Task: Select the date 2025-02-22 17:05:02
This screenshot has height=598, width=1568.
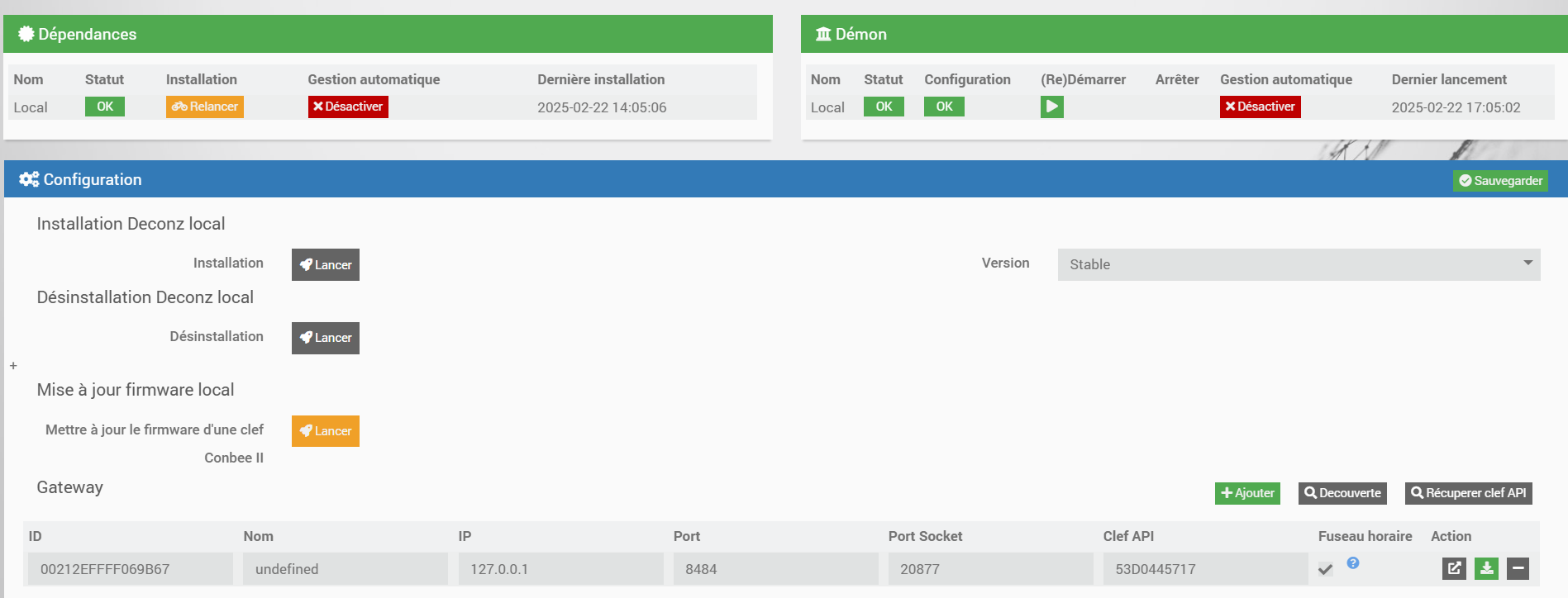Action: coord(1456,107)
